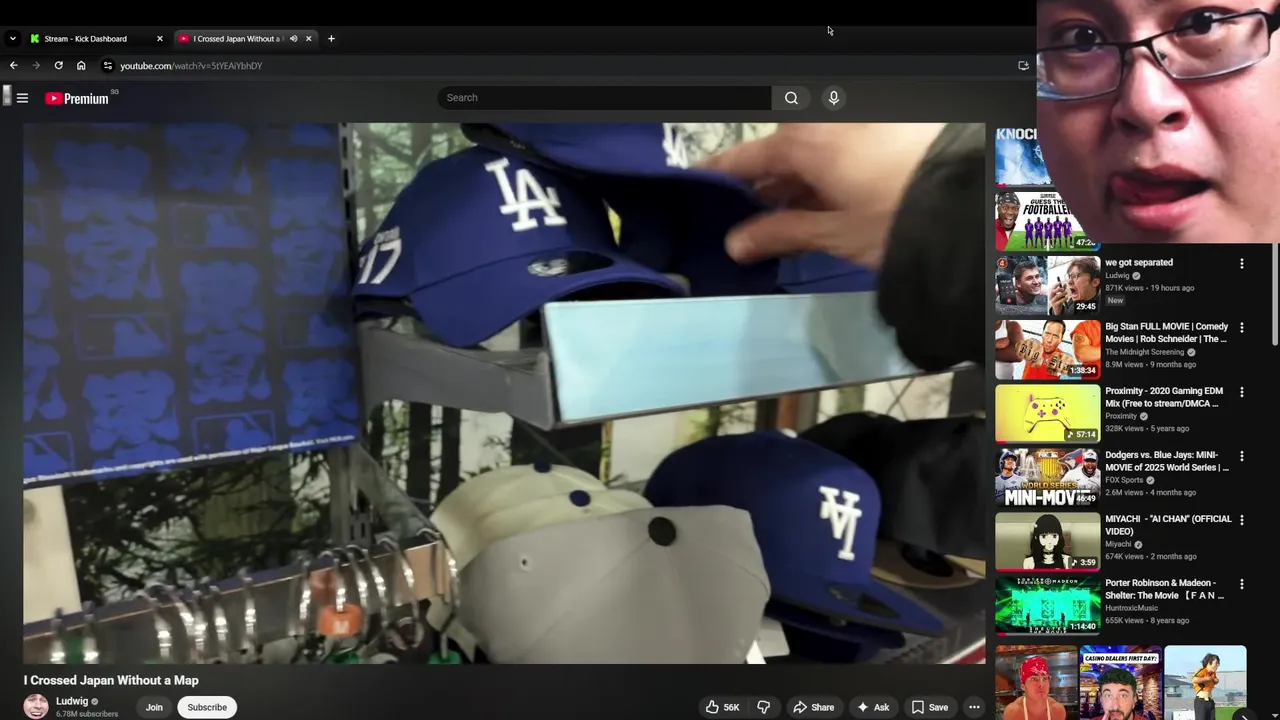Open Porter Robinson & Madeon Shelter title

coord(1165,589)
